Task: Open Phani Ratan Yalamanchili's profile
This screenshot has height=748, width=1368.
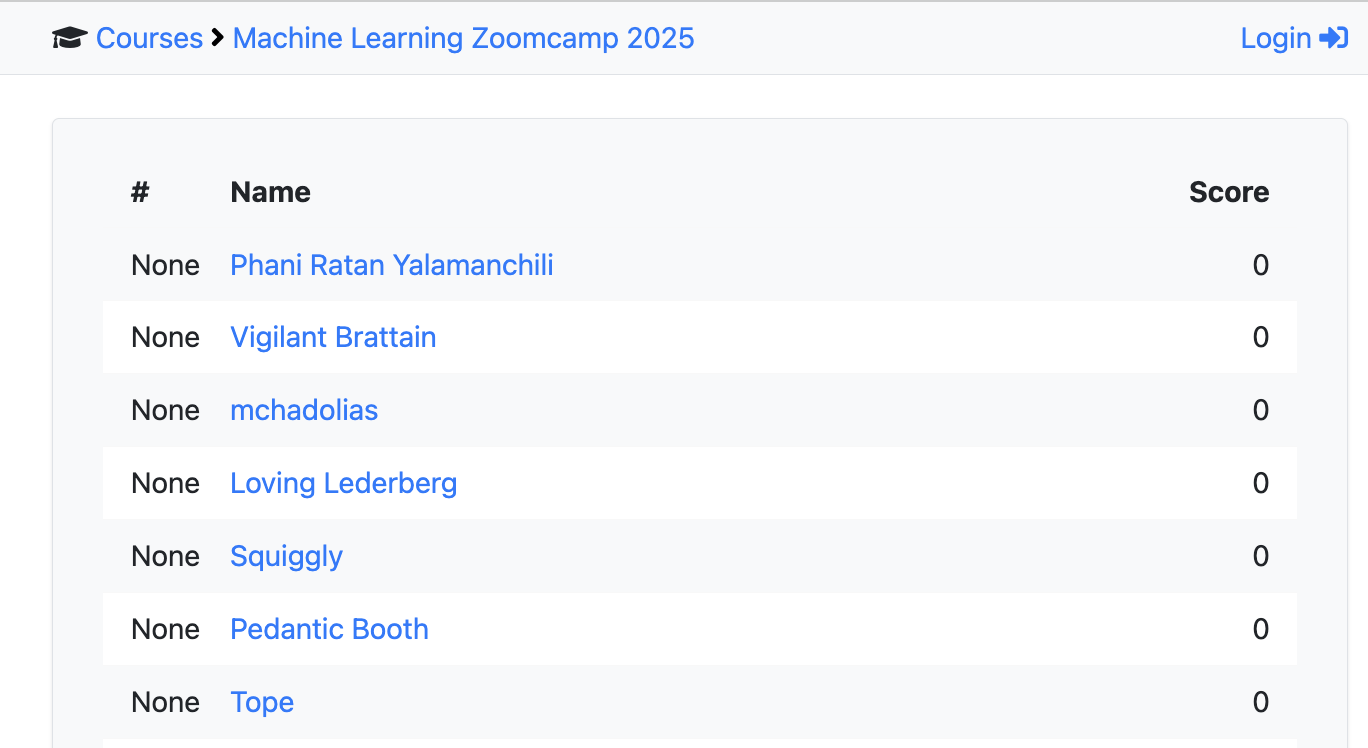Action: [x=391, y=265]
